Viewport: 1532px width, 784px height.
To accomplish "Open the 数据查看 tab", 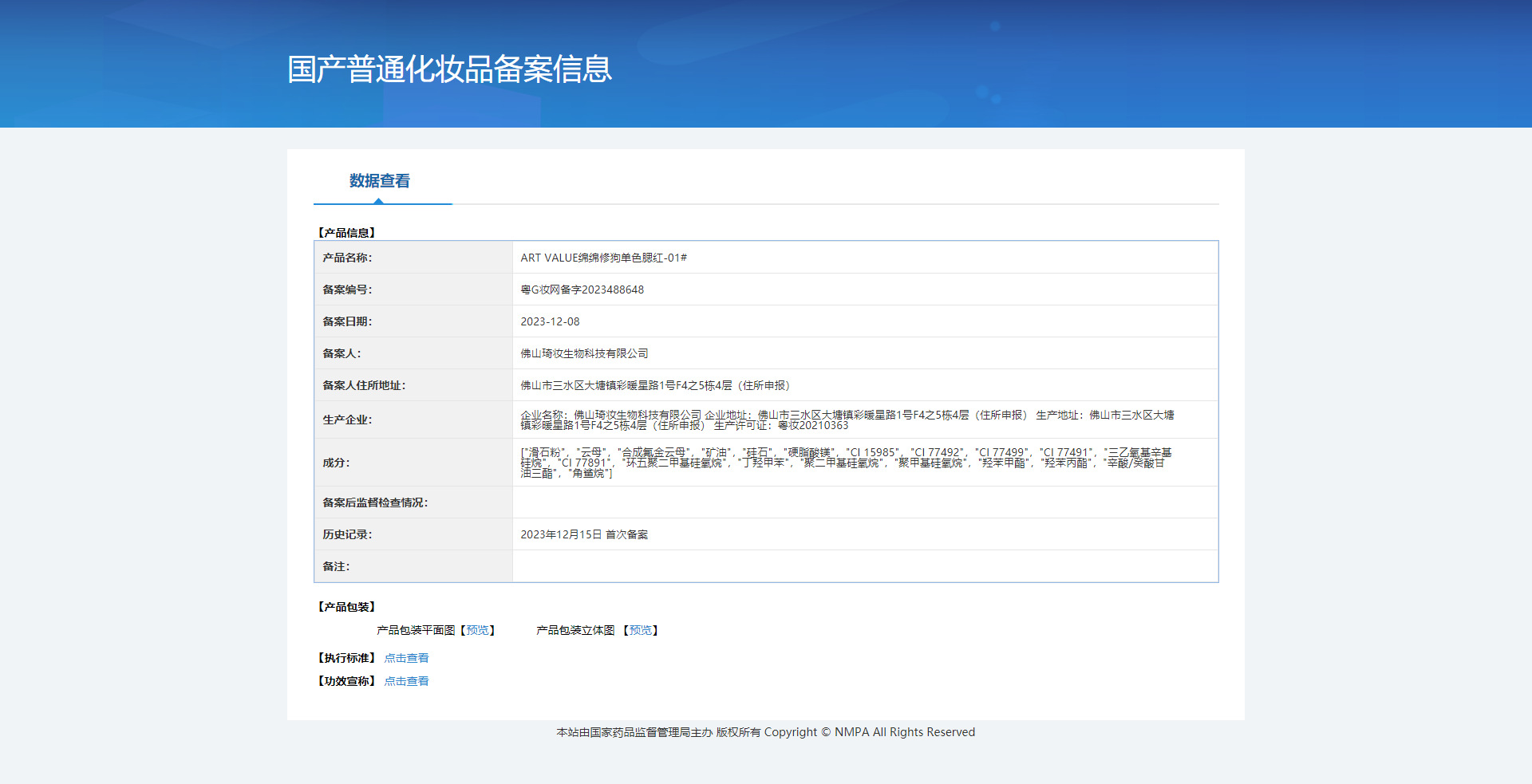I will pyautogui.click(x=380, y=181).
